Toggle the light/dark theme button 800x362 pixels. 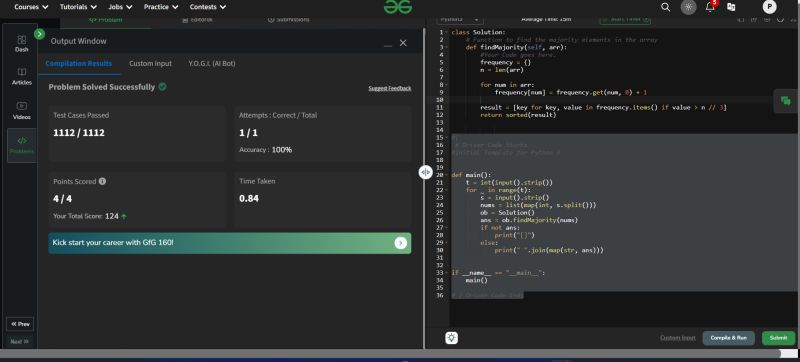[x=688, y=7]
